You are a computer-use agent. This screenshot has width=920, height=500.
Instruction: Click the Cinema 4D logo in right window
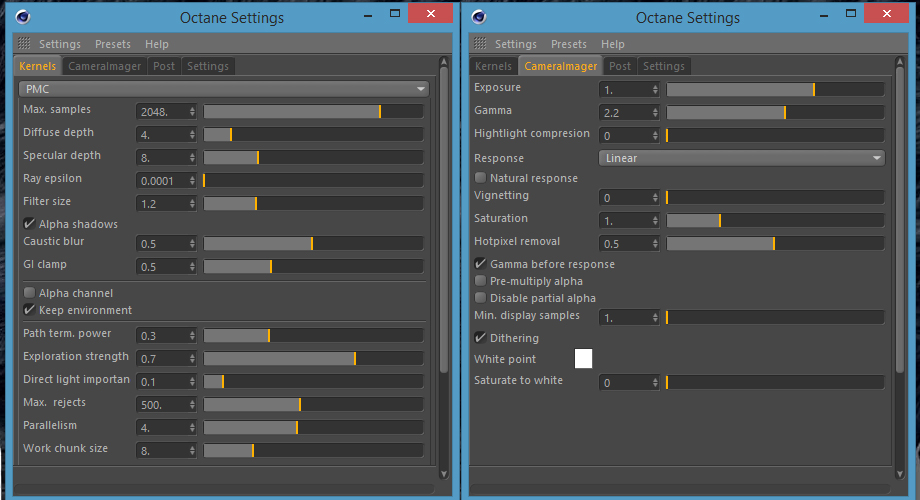(x=479, y=17)
